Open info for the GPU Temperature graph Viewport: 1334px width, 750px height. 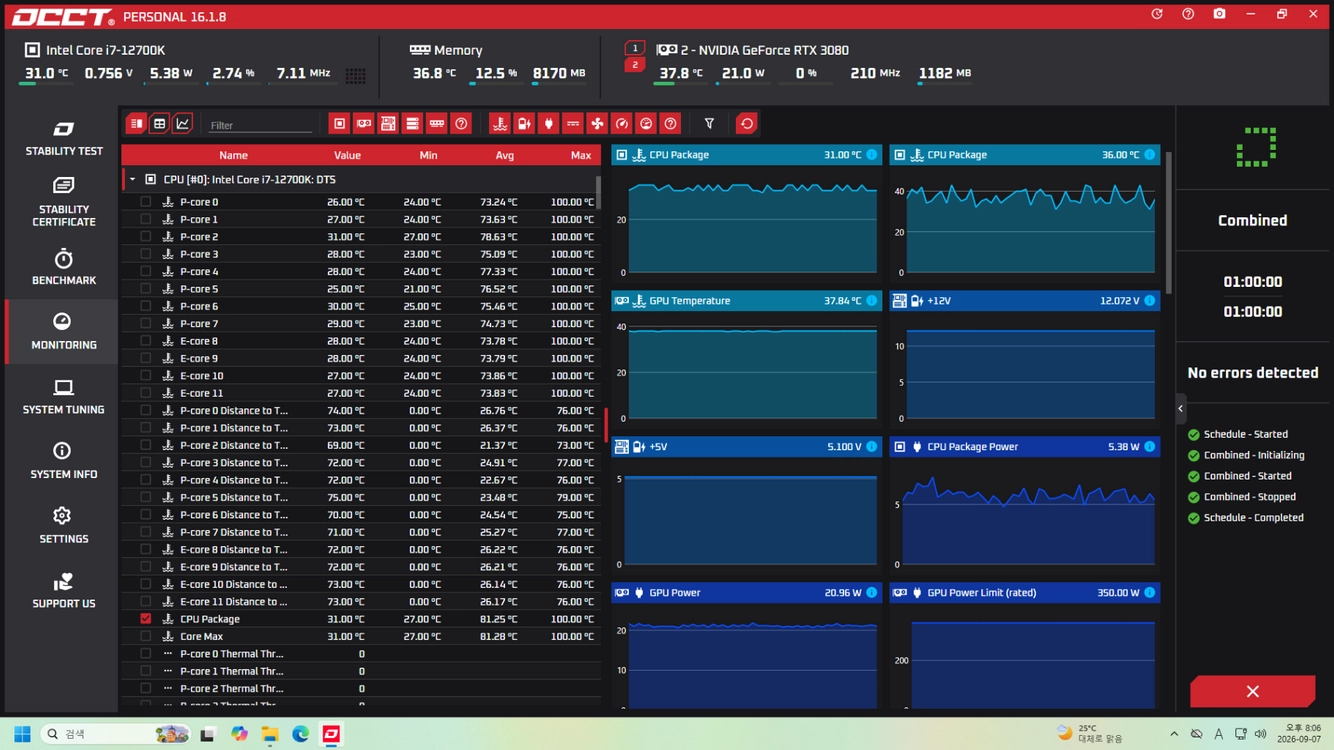871,301
